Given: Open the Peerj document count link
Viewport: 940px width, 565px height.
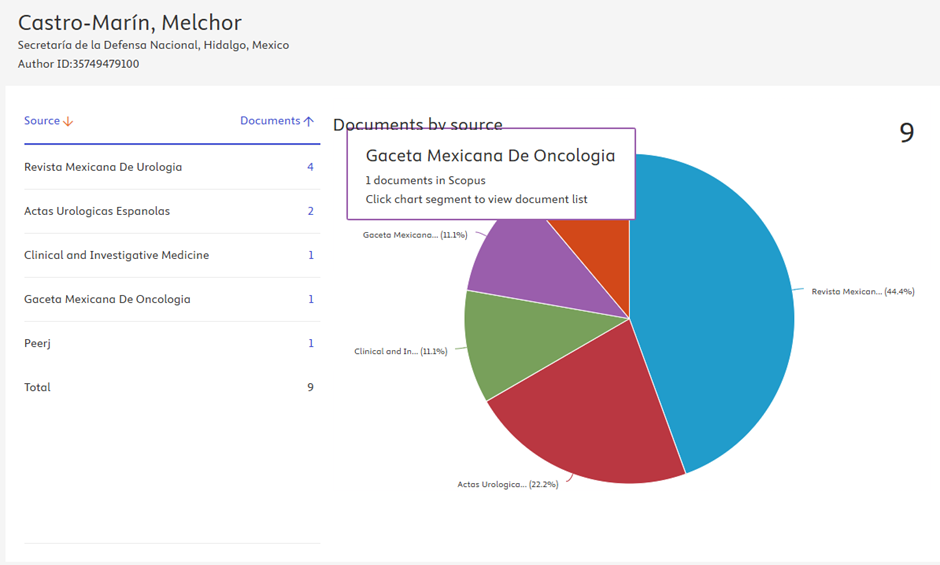Looking at the screenshot, I should coord(311,343).
